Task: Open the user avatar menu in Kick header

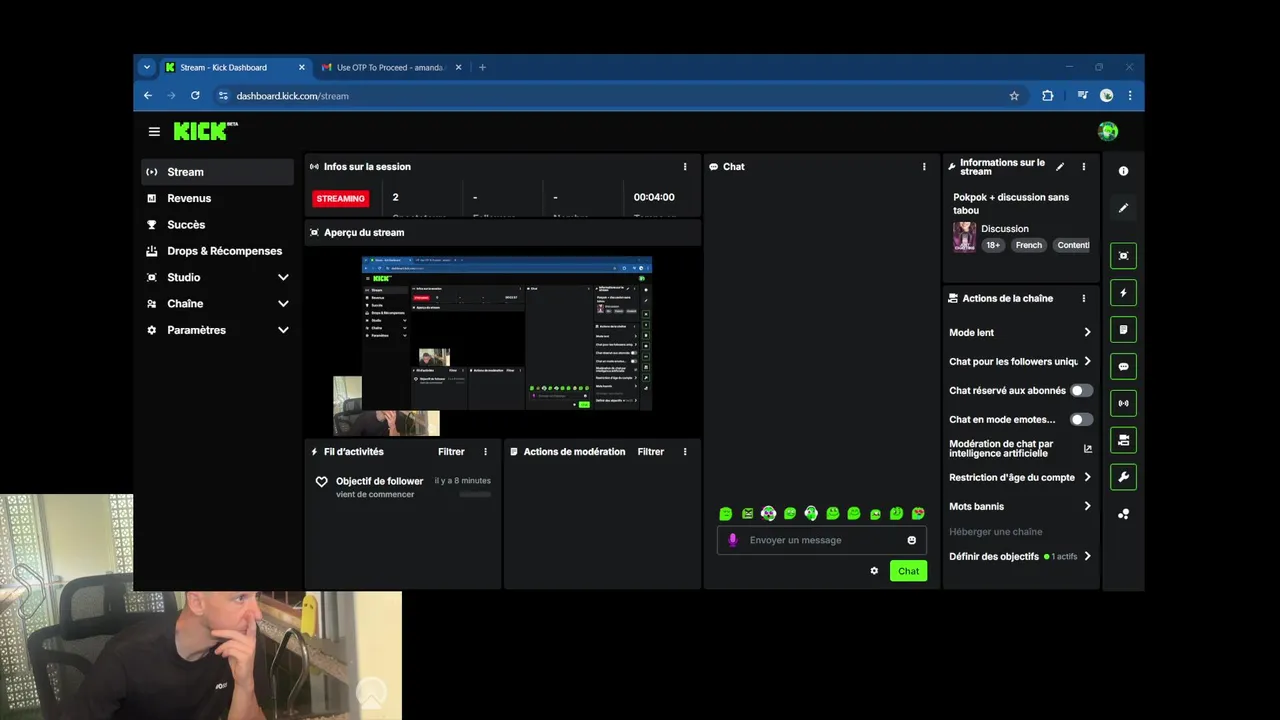Action: pyautogui.click(x=1107, y=131)
